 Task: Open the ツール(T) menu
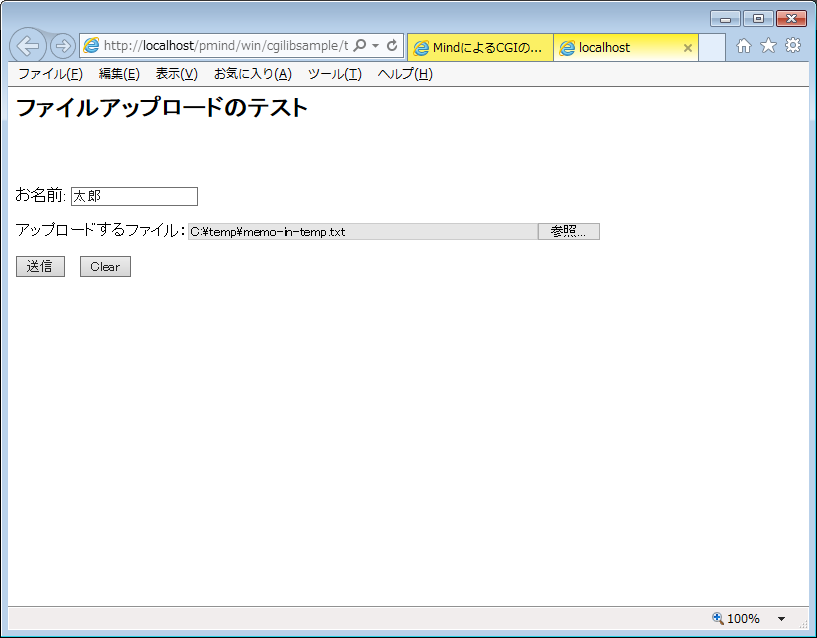click(335, 74)
